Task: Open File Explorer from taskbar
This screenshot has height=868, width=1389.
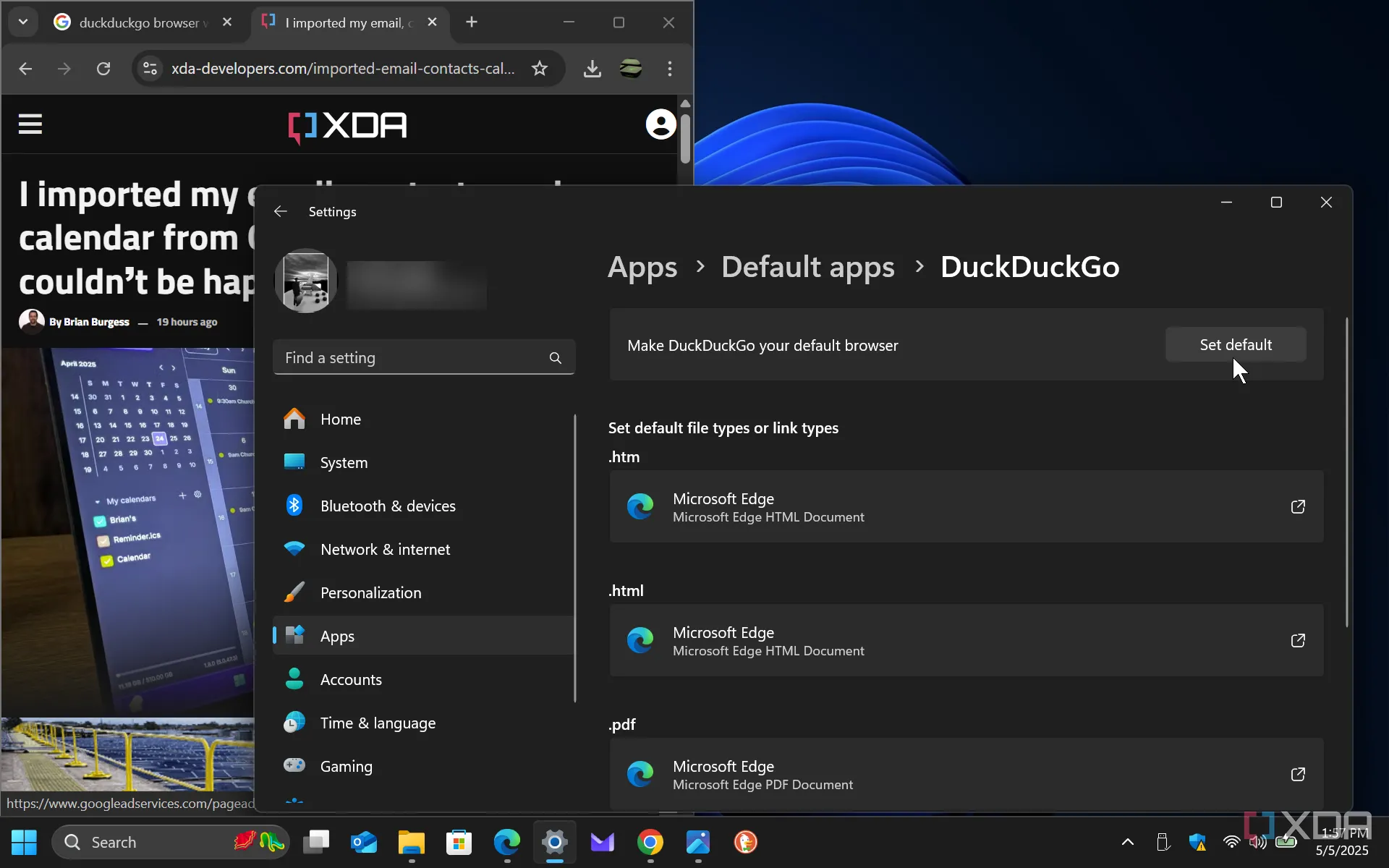Action: point(412,842)
